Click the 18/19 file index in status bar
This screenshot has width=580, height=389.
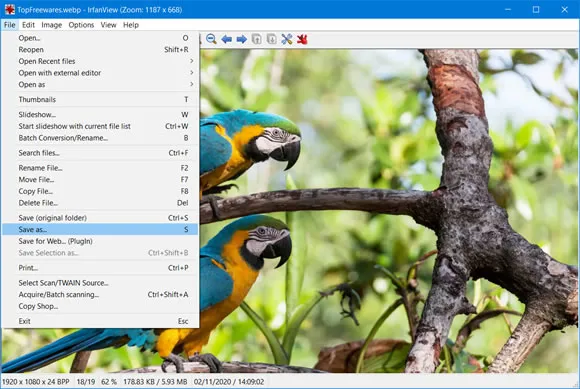[86, 382]
